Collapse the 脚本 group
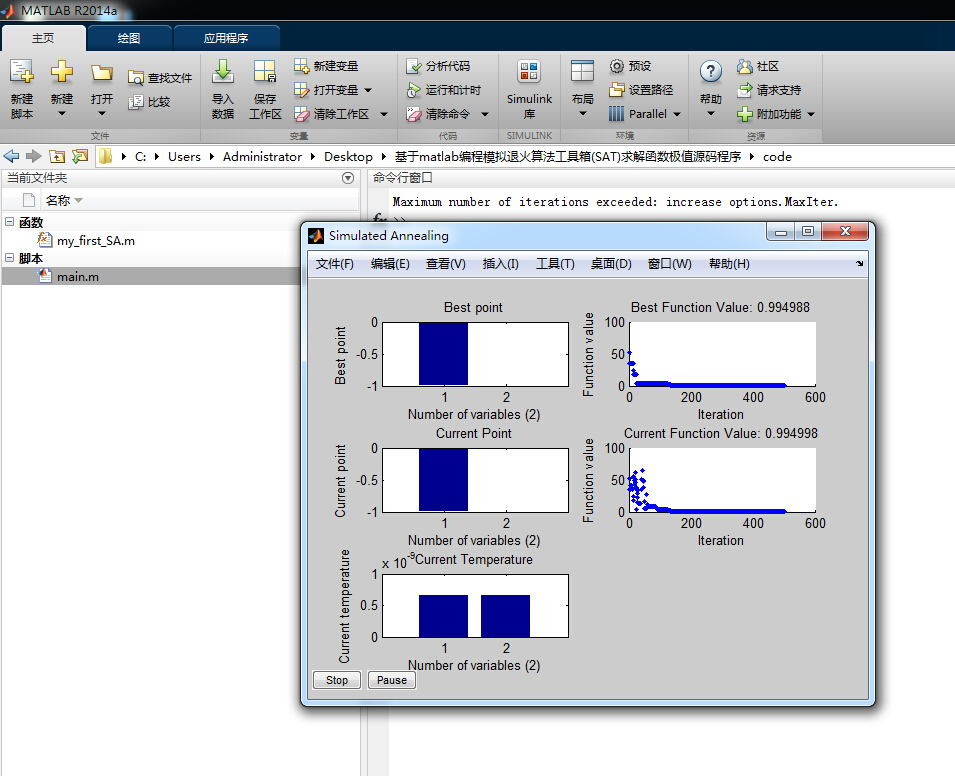The width and height of the screenshot is (955, 776). coord(9,258)
